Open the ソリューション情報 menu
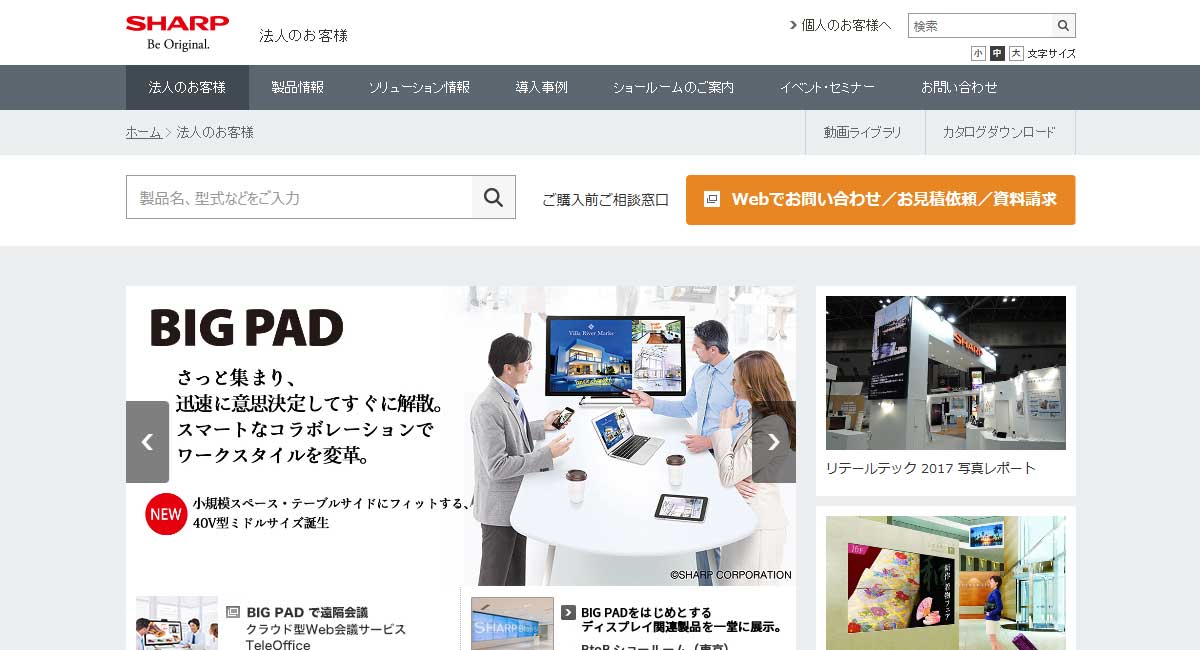This screenshot has width=1200, height=650. click(x=419, y=87)
